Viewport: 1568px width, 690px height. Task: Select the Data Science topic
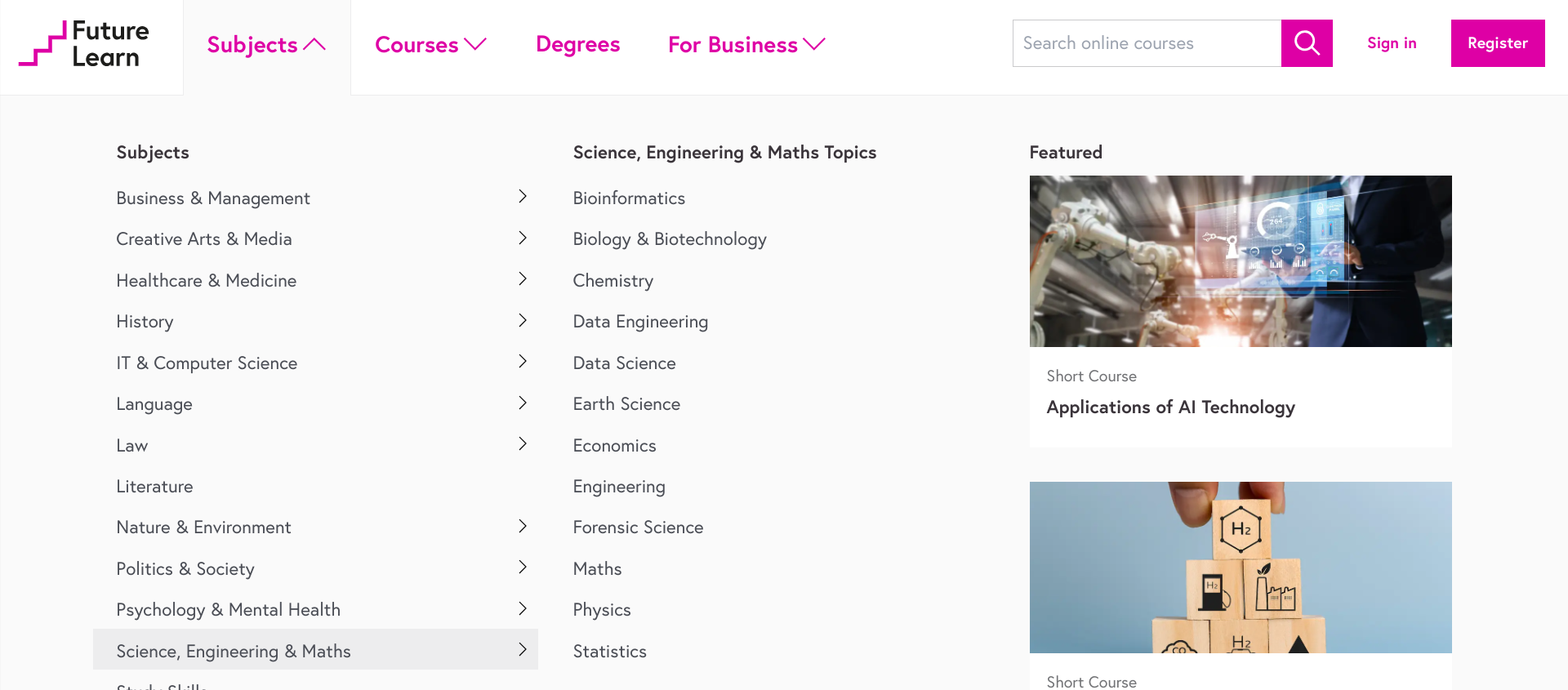624,363
